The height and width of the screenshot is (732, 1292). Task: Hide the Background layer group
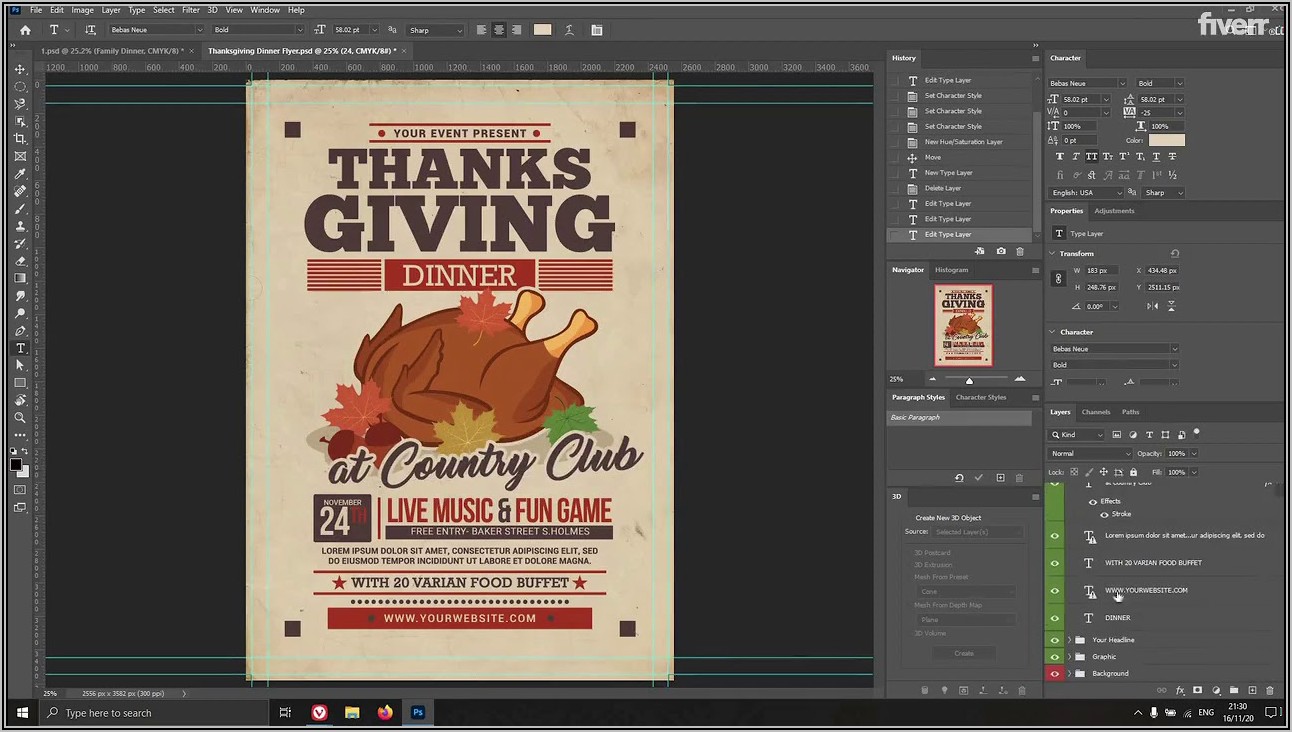(1054, 674)
